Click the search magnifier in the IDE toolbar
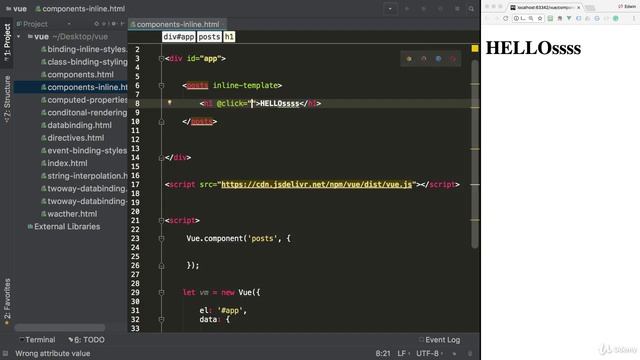Screen dimensions: 640x360 (x=471, y=9)
